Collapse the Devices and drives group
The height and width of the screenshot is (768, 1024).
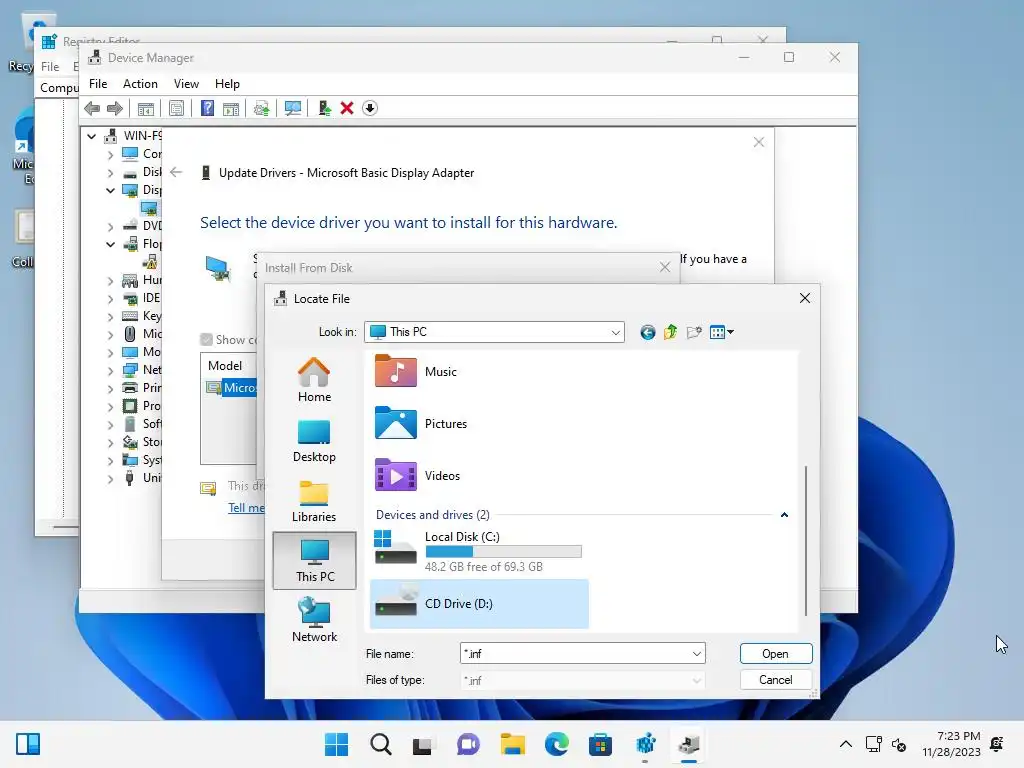click(784, 515)
